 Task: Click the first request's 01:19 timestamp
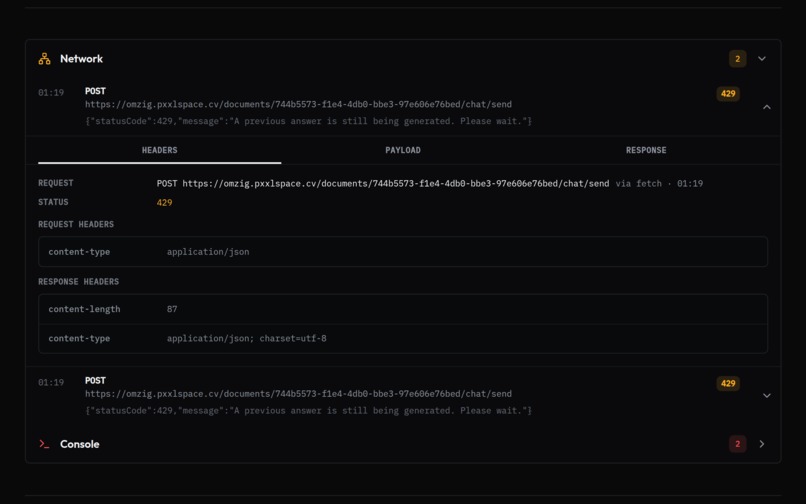point(51,93)
